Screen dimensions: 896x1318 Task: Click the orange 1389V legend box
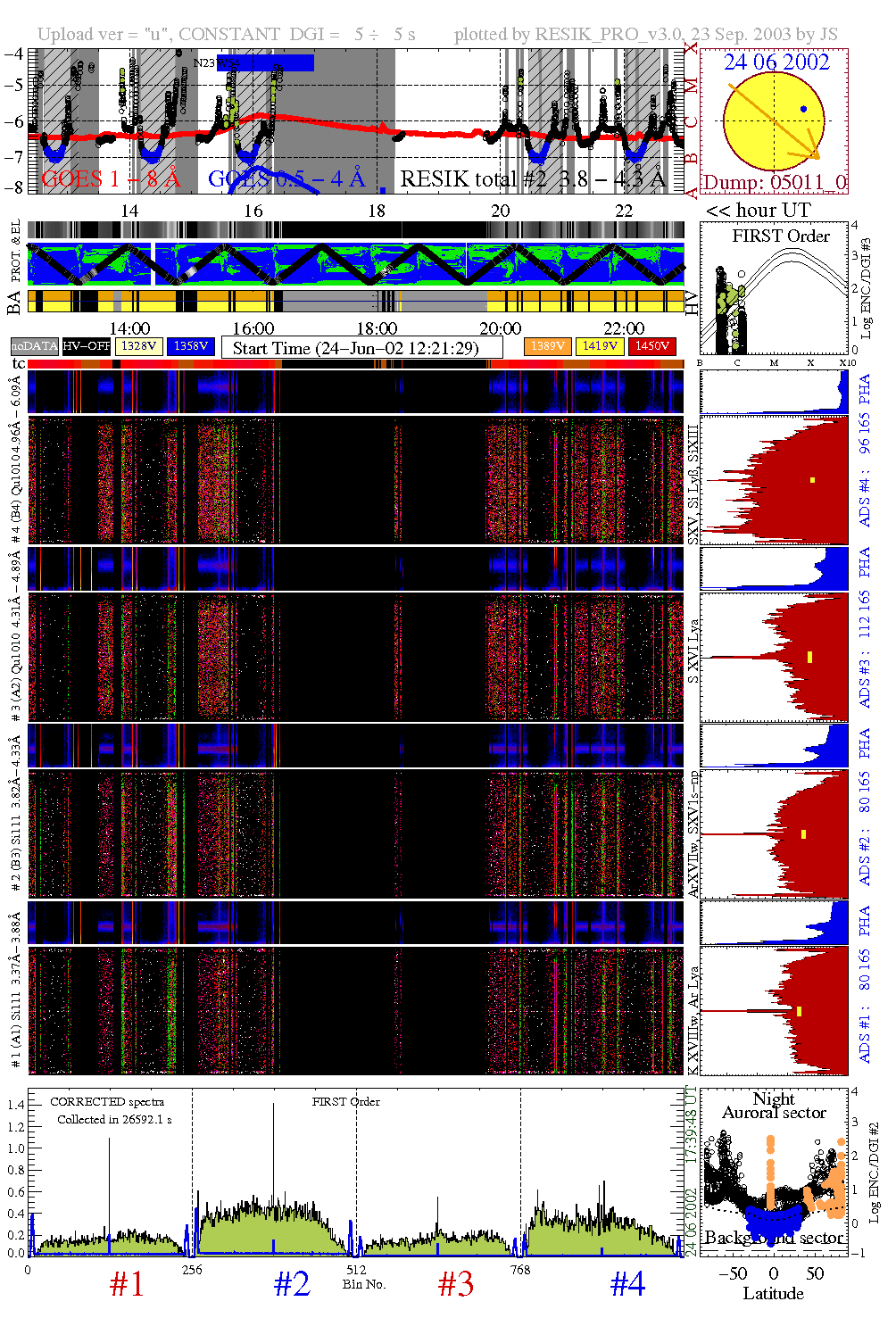[x=547, y=346]
